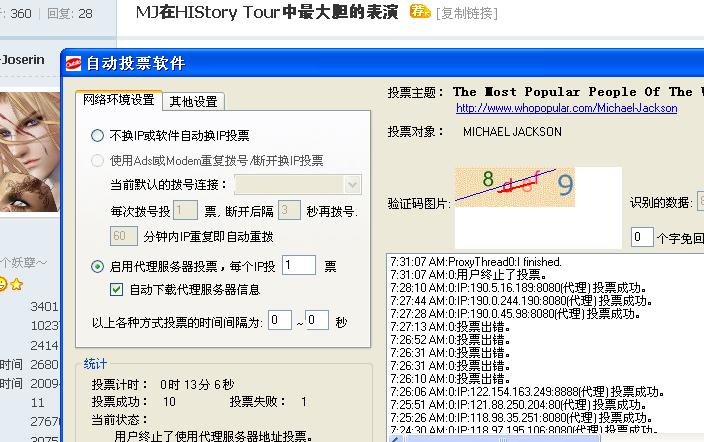This screenshot has width=704, height=442.
Task: Click the recommend badge beside the post title
Action: tap(419, 12)
